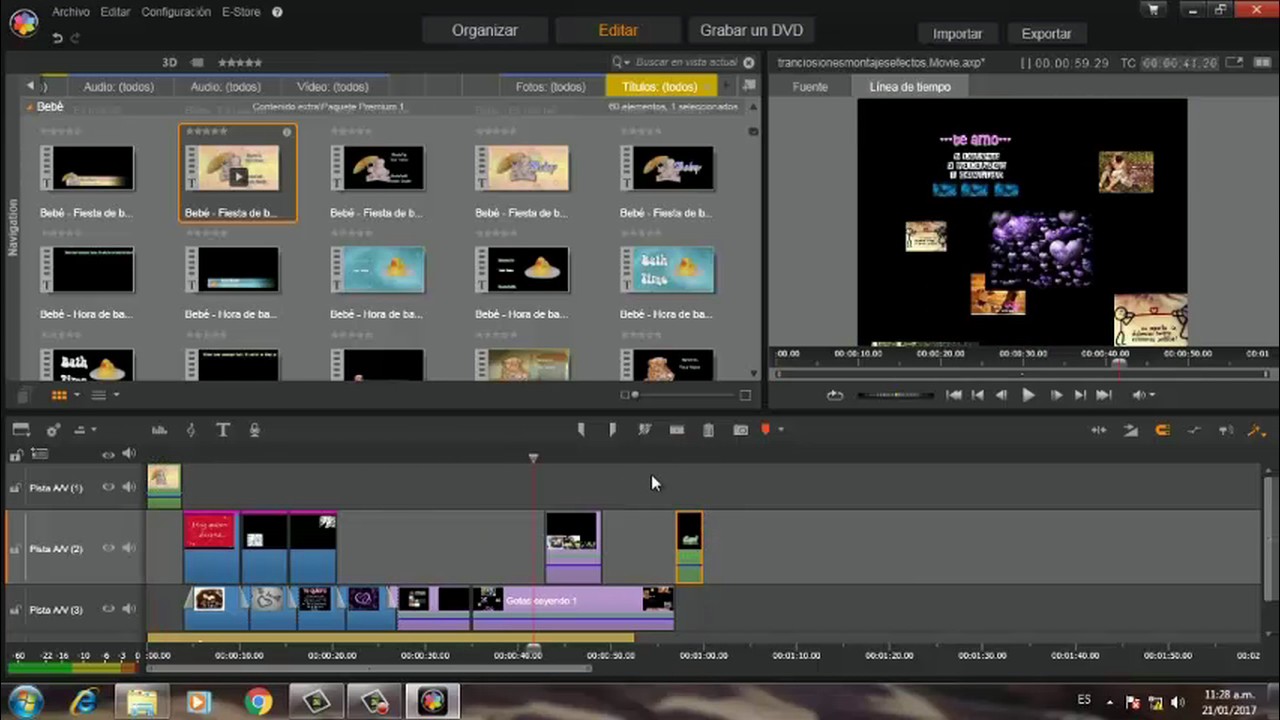Mute audio of Pista A/V (2)
The width and height of the screenshot is (1280, 720).
[128, 548]
